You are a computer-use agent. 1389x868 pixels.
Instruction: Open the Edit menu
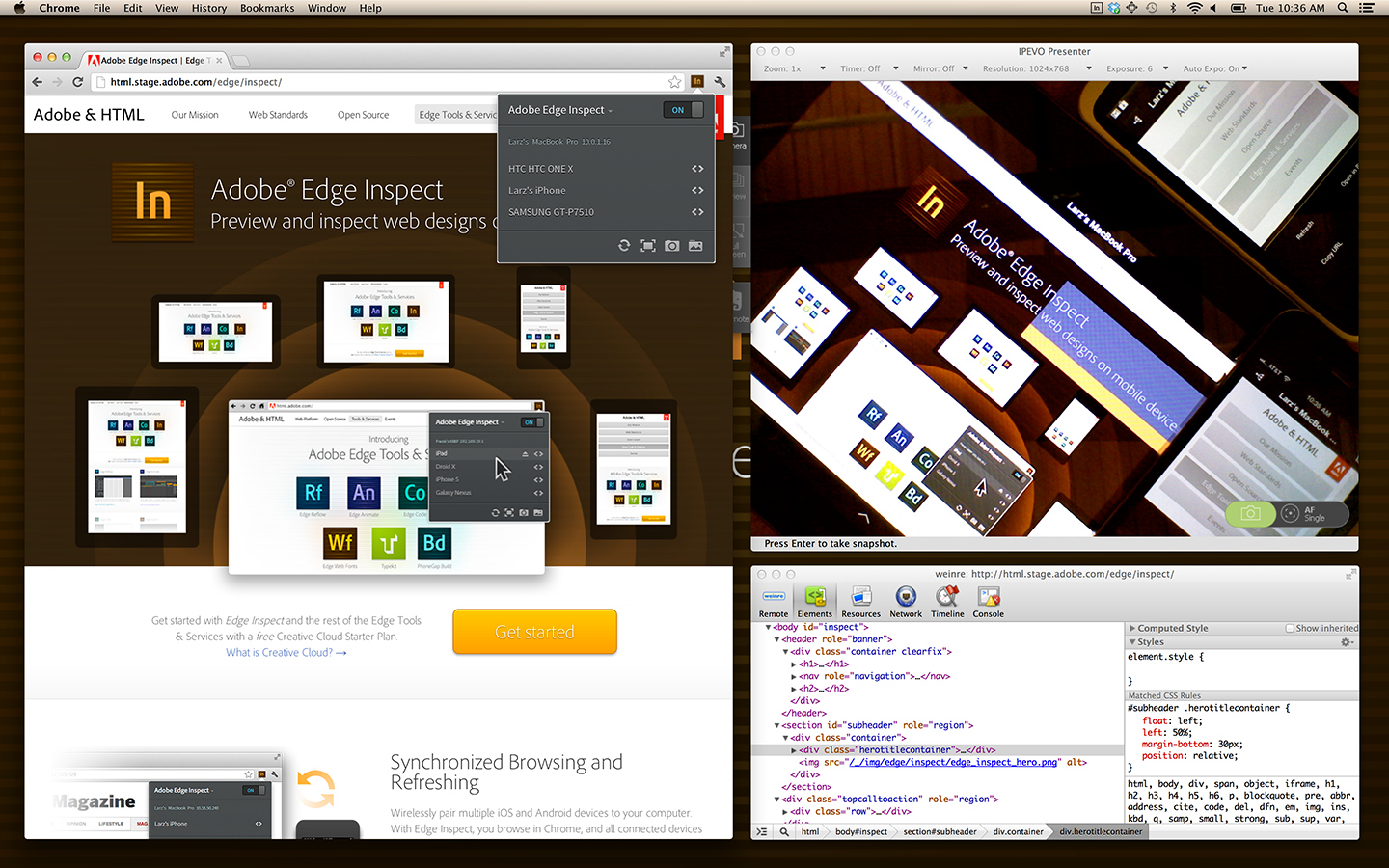coord(133,8)
